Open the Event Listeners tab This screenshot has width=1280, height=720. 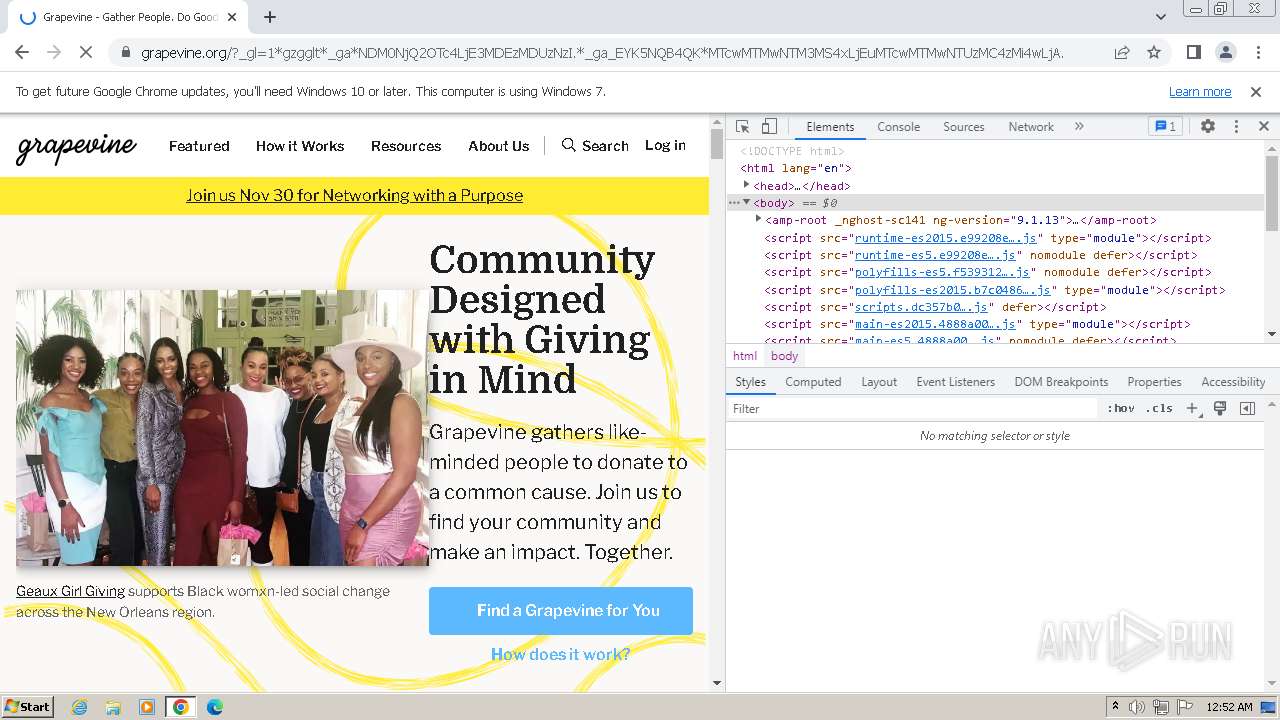[955, 382]
